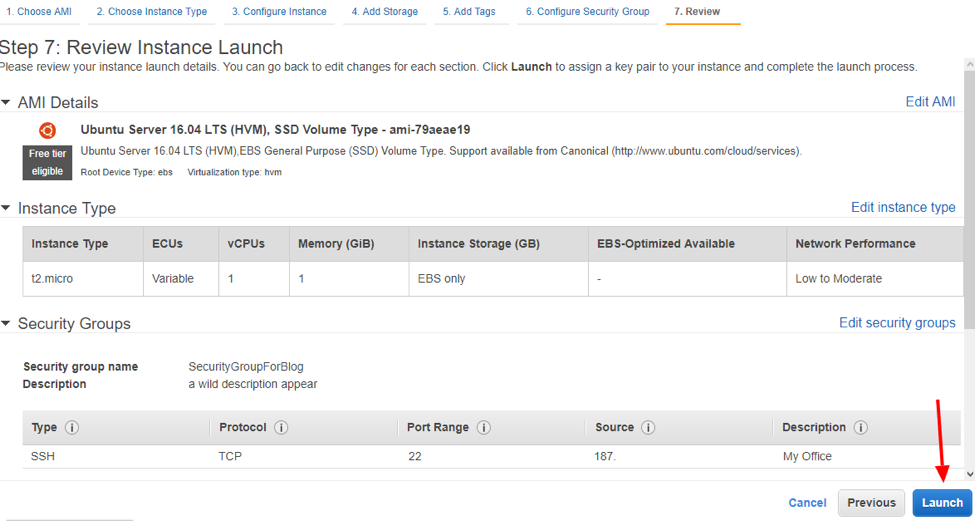Viewport: 975px width, 522px height.
Task: Click the scrollbar down arrow
Action: (969, 474)
